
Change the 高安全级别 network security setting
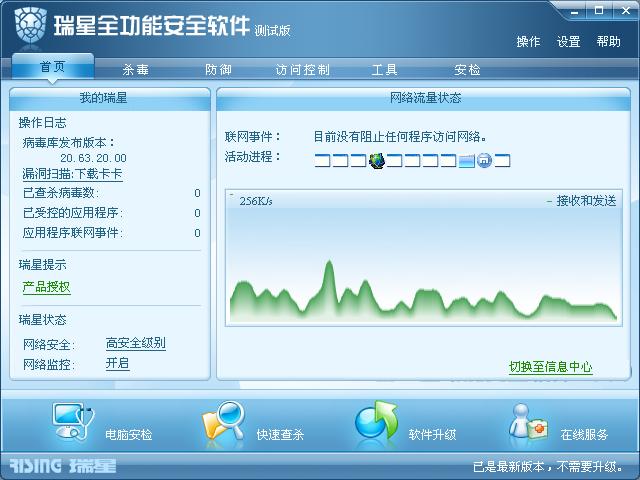pyautogui.click(x=136, y=343)
